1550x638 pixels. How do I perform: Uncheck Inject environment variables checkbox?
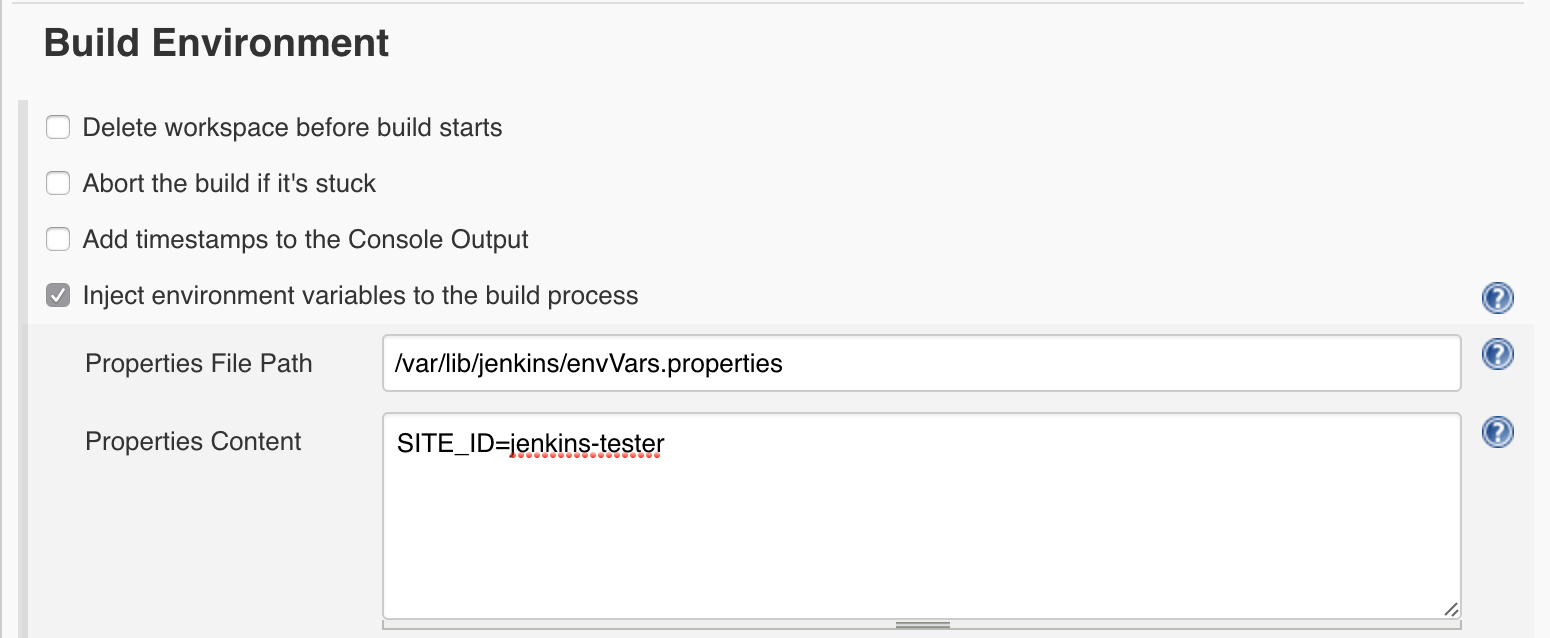59,296
